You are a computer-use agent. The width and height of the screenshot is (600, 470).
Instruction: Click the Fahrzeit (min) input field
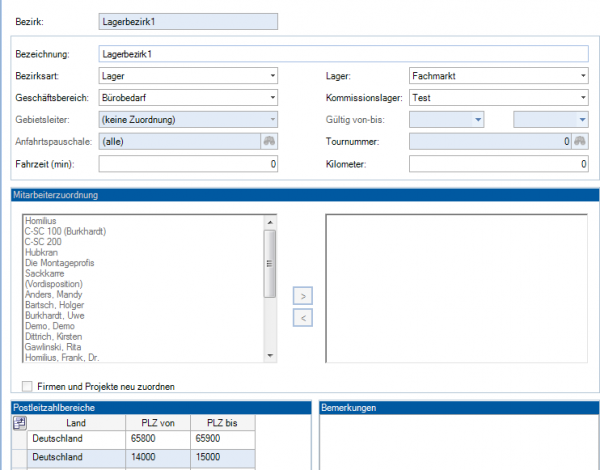[188, 164]
